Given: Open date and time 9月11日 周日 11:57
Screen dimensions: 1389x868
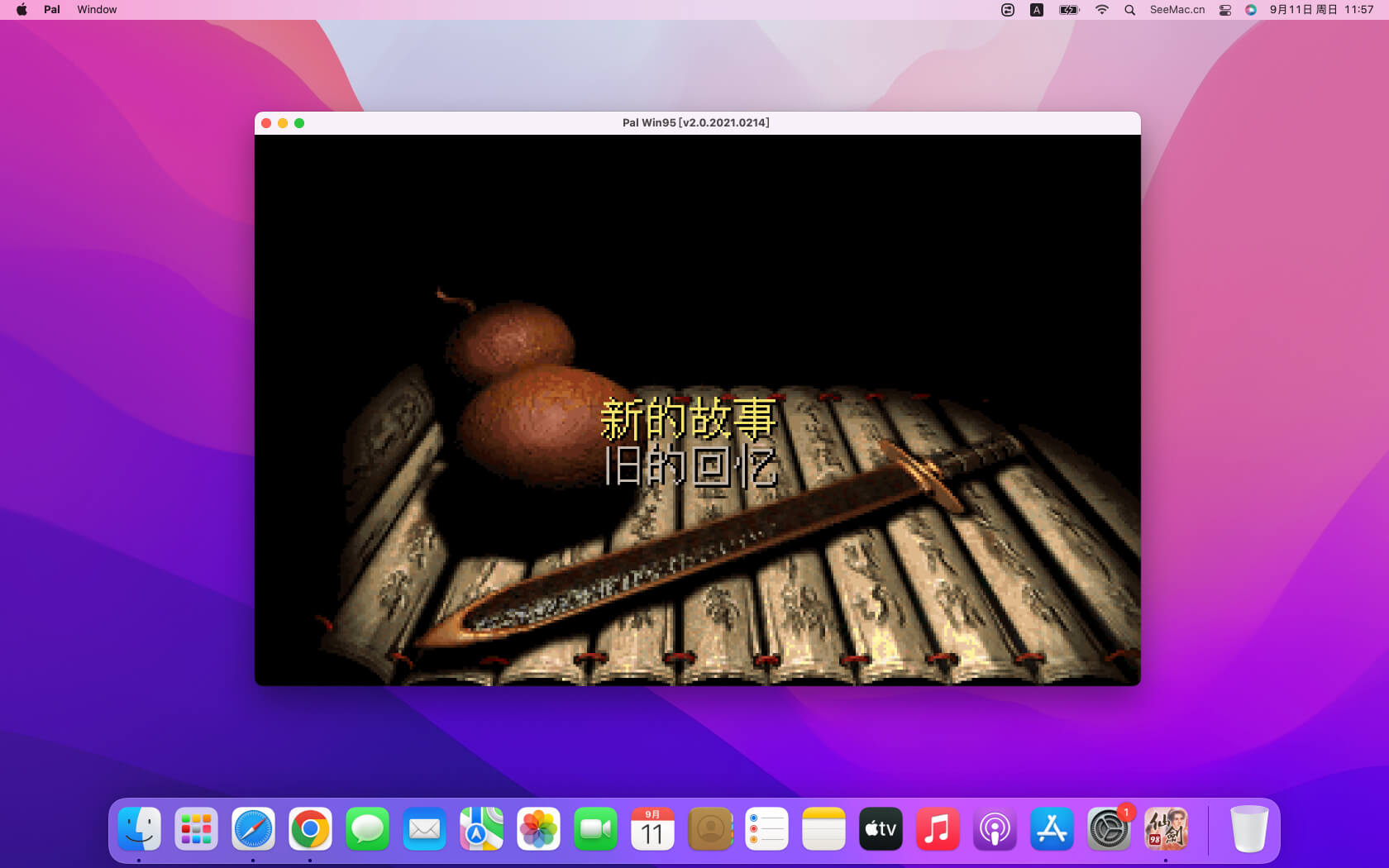Looking at the screenshot, I should point(1321,10).
